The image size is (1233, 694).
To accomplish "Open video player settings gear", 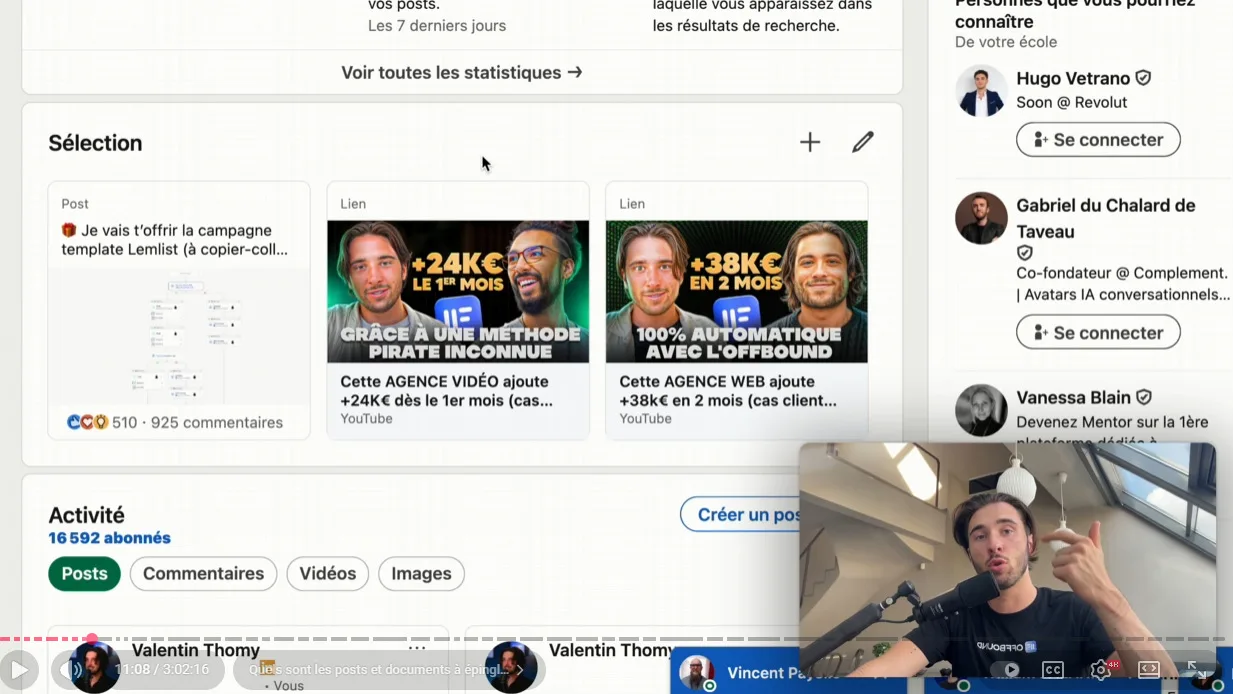I will pos(1101,670).
